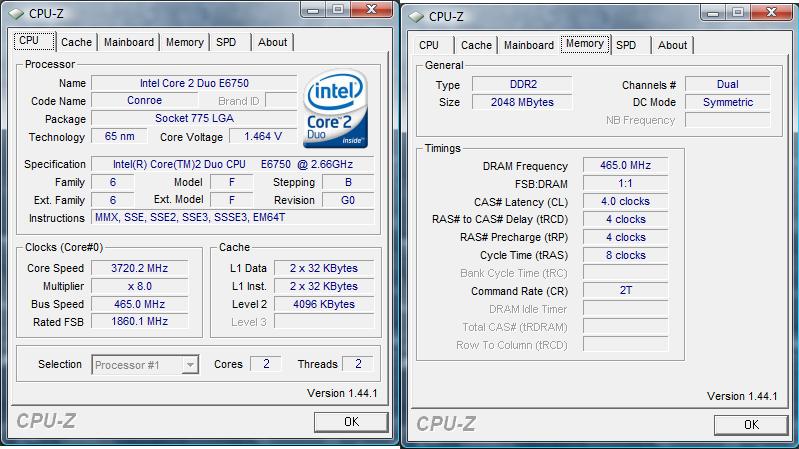Image resolution: width=799 pixels, height=449 pixels.
Task: Open About tab in right window
Action: click(673, 45)
